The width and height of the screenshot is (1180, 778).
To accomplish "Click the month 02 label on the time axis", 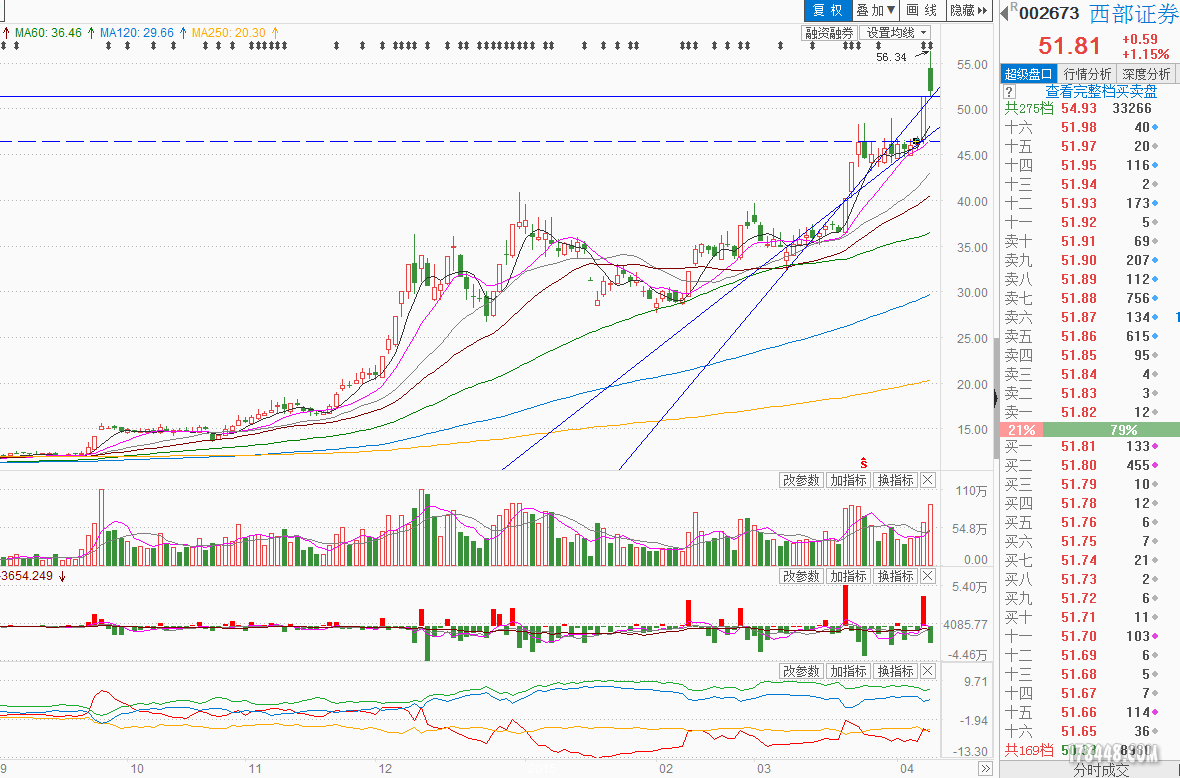I will click(665, 769).
